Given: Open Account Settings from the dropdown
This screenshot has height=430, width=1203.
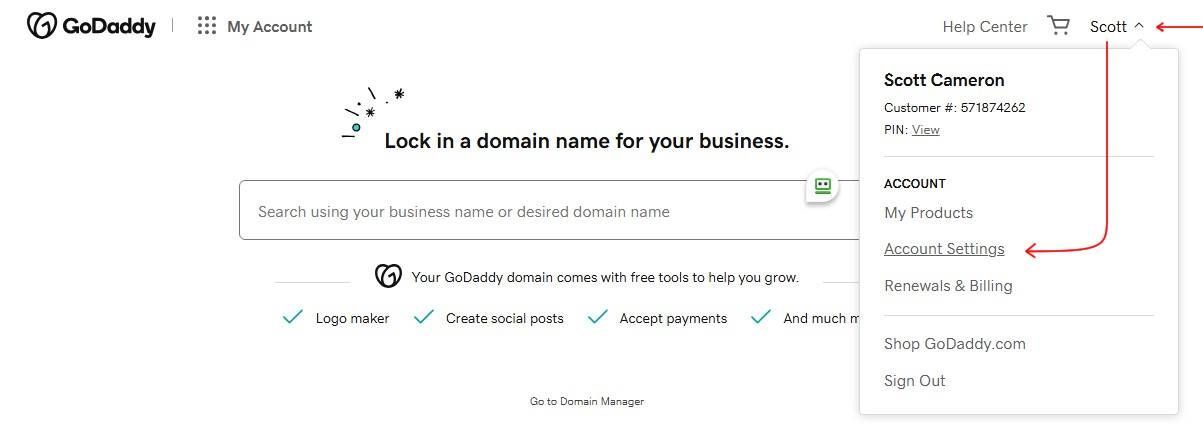Looking at the screenshot, I should pos(944,249).
